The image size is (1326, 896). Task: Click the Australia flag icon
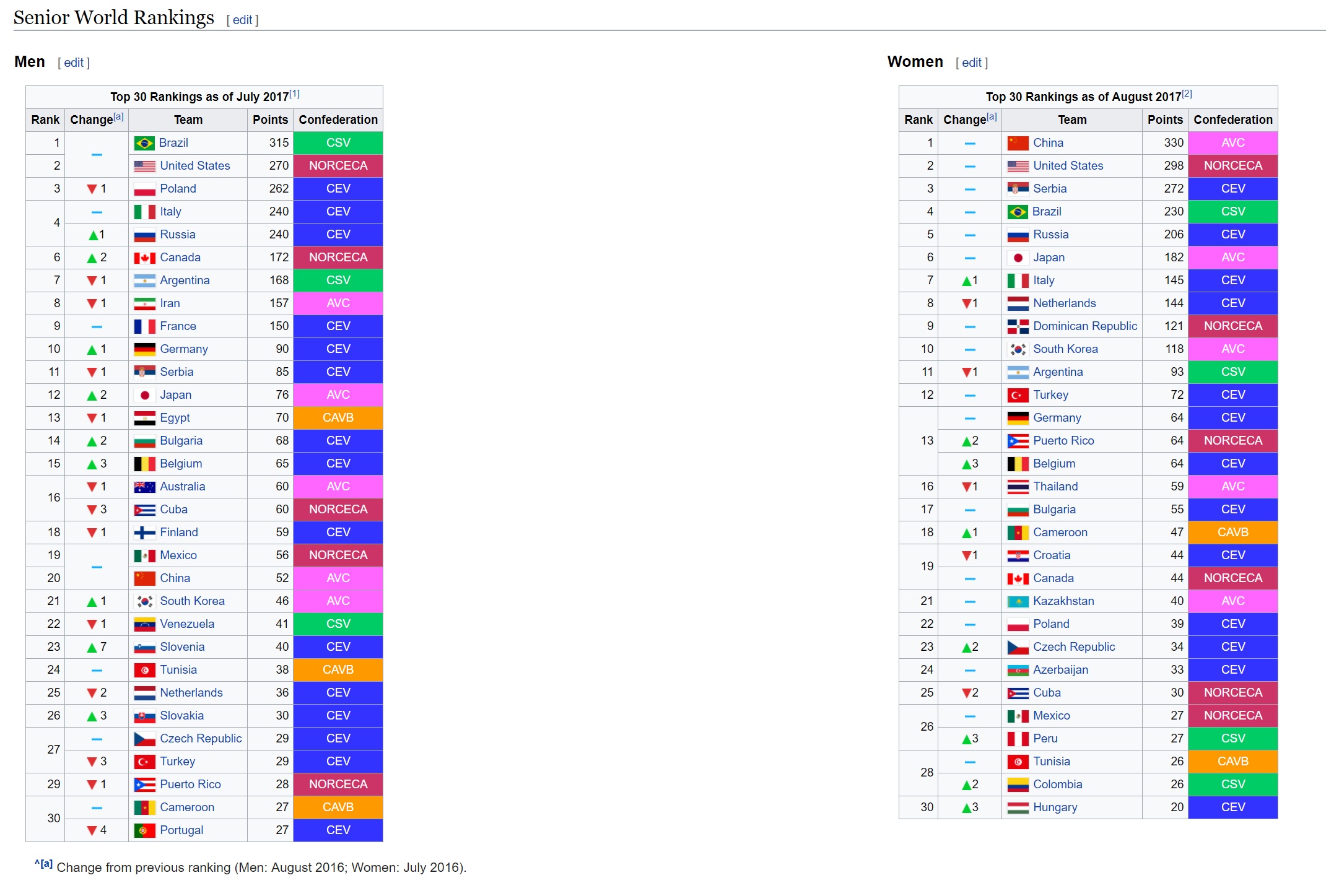point(144,487)
